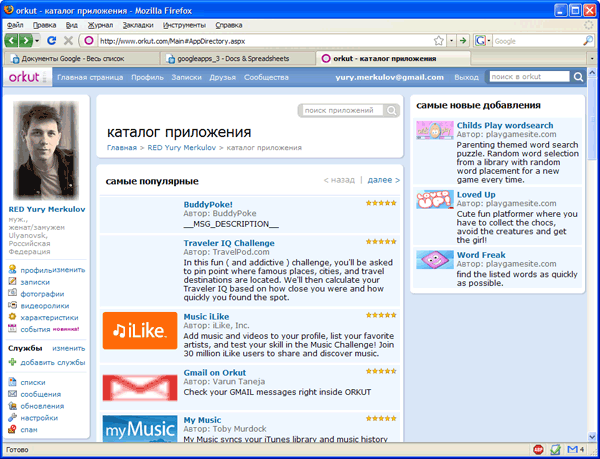Screen dimensions: 600x459
Task: Bookmark page using the star icon
Action: click(x=439, y=41)
